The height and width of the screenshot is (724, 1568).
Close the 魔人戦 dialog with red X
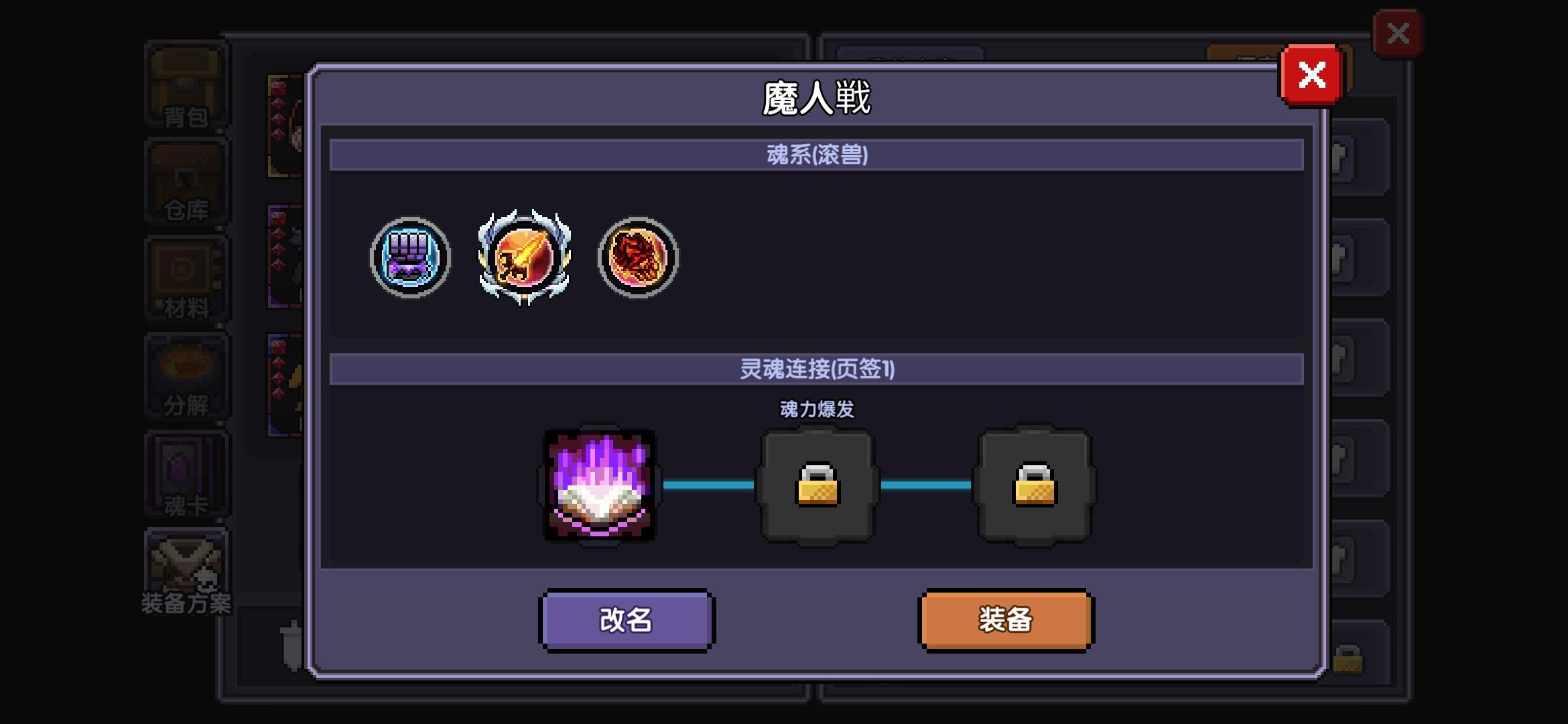[1311, 75]
